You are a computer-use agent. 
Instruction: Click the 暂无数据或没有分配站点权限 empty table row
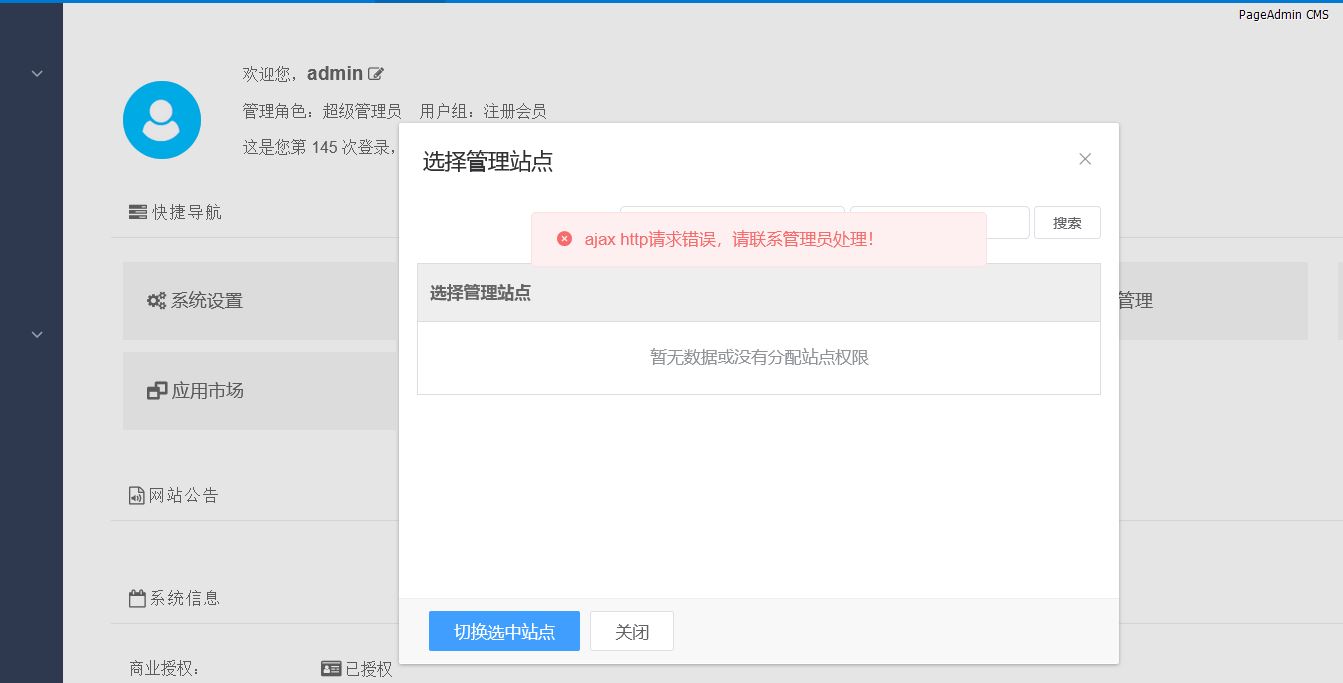tap(758, 358)
